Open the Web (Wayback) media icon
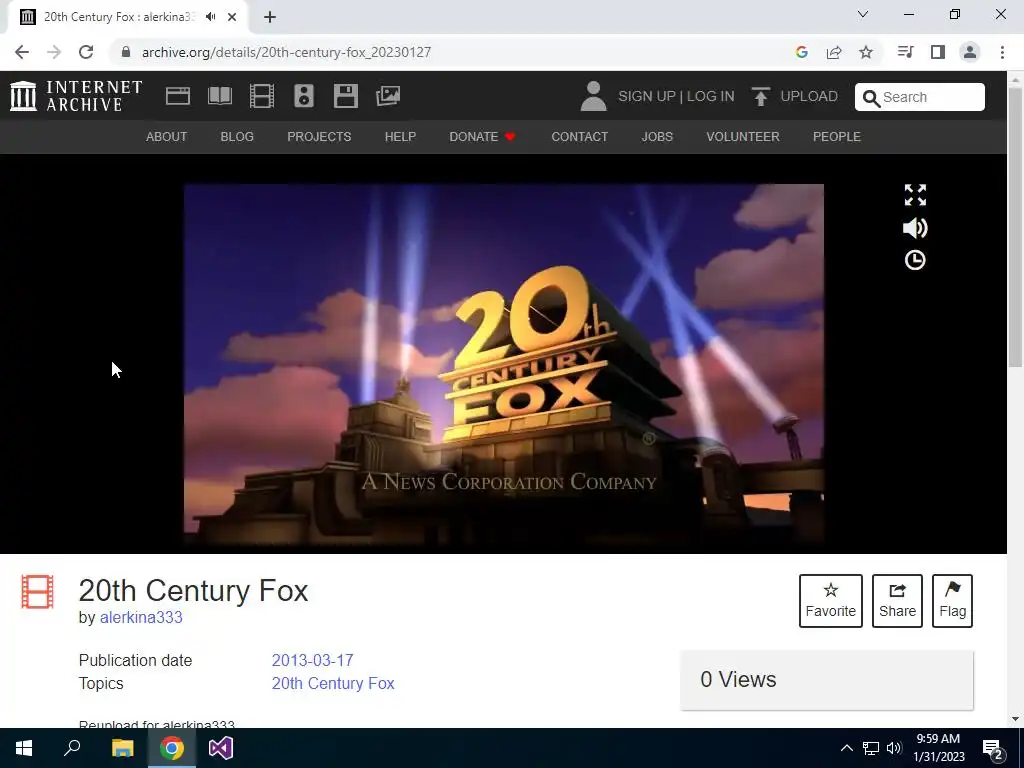 coord(178,96)
